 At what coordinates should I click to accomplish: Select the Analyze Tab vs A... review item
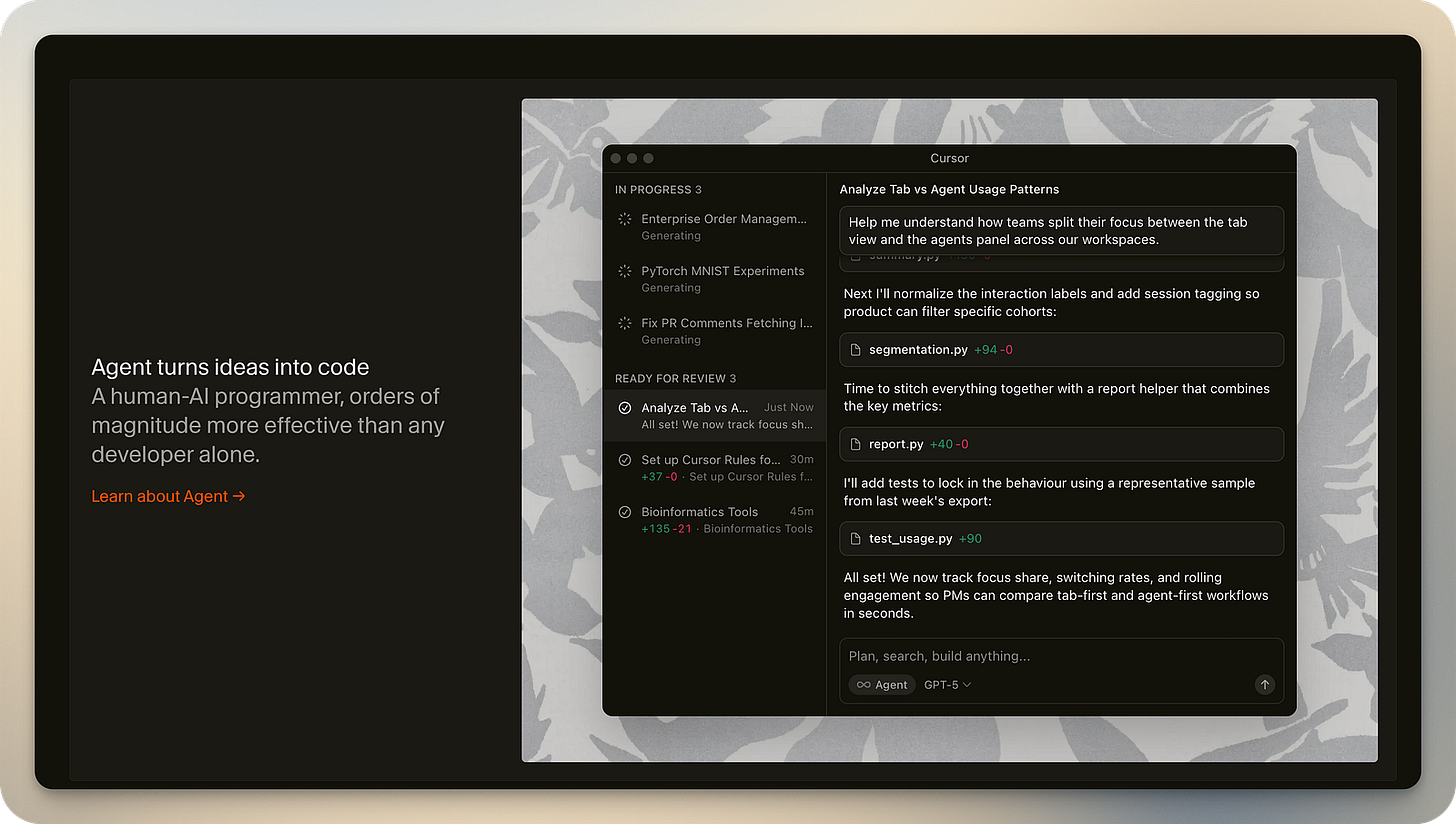click(x=714, y=416)
